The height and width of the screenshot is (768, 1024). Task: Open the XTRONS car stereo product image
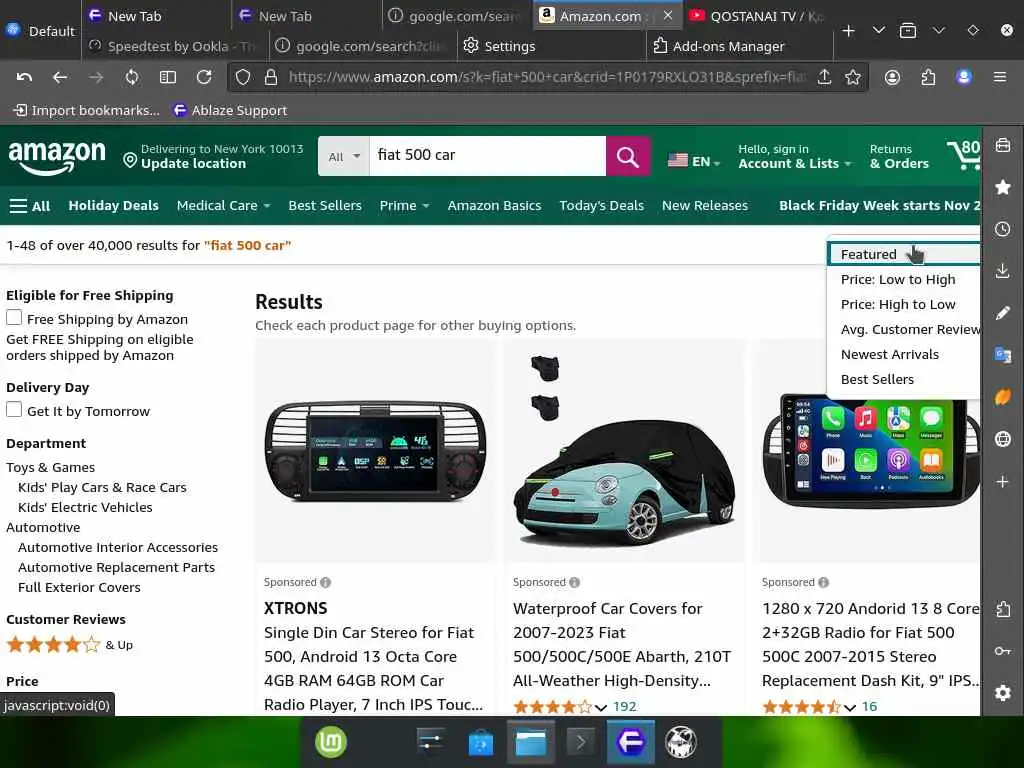point(376,451)
